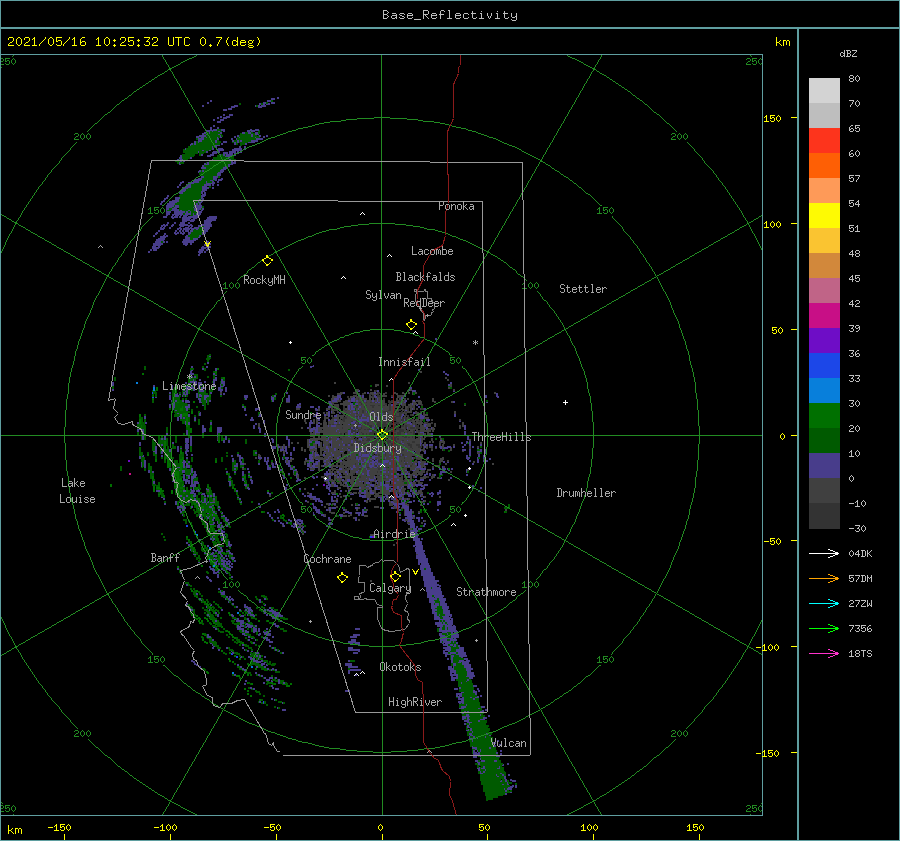
Task: Click the Innisfail town label
Action: pyautogui.click(x=404, y=362)
